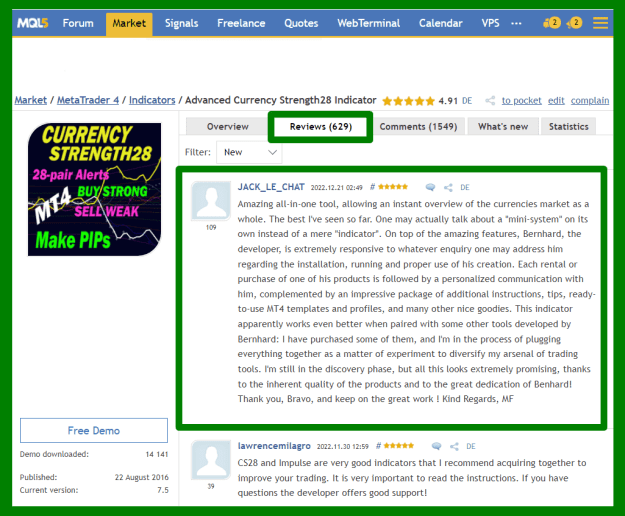625x516 pixels.
Task: Expand the three-dots more menu
Action: (516, 24)
